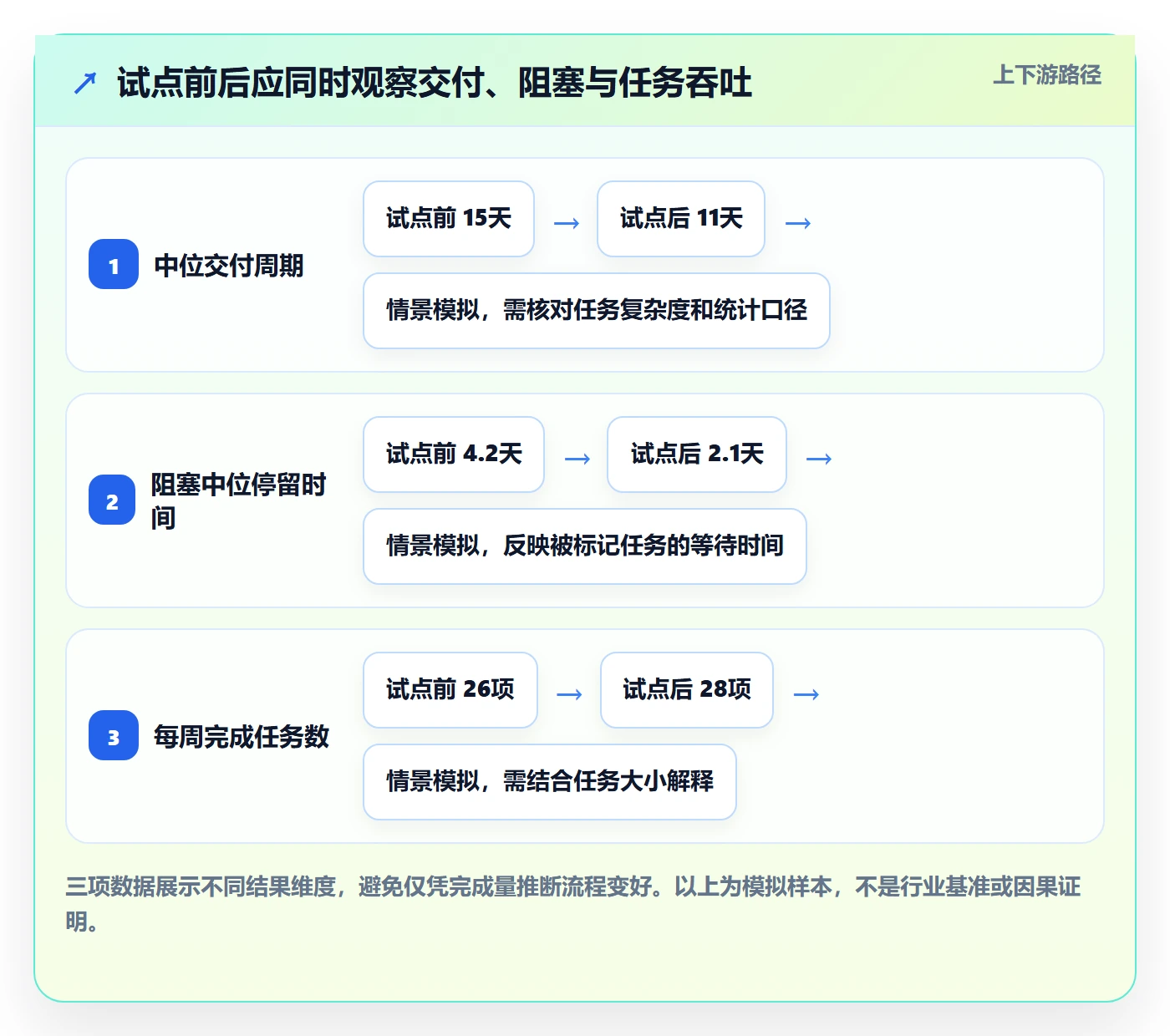Viewport: 1170px width, 1036px height.
Task: Click the arrow after 试点后 11天
Action: coord(798,223)
